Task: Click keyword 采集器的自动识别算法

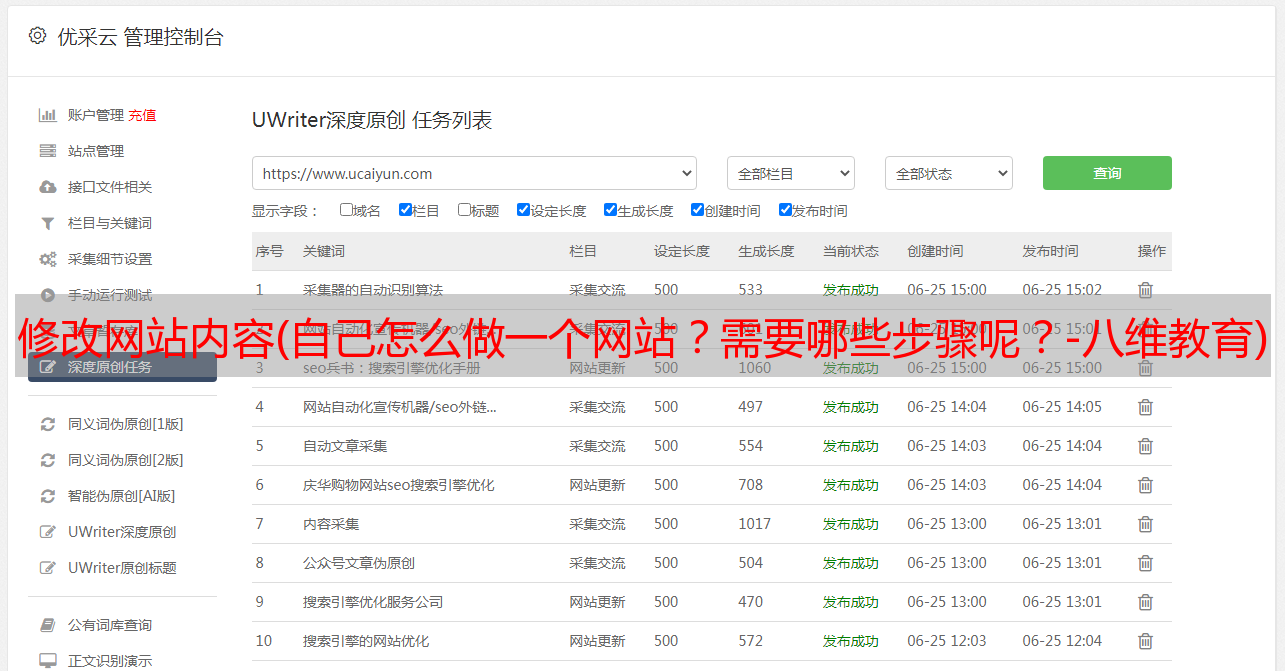Action: 373,290
